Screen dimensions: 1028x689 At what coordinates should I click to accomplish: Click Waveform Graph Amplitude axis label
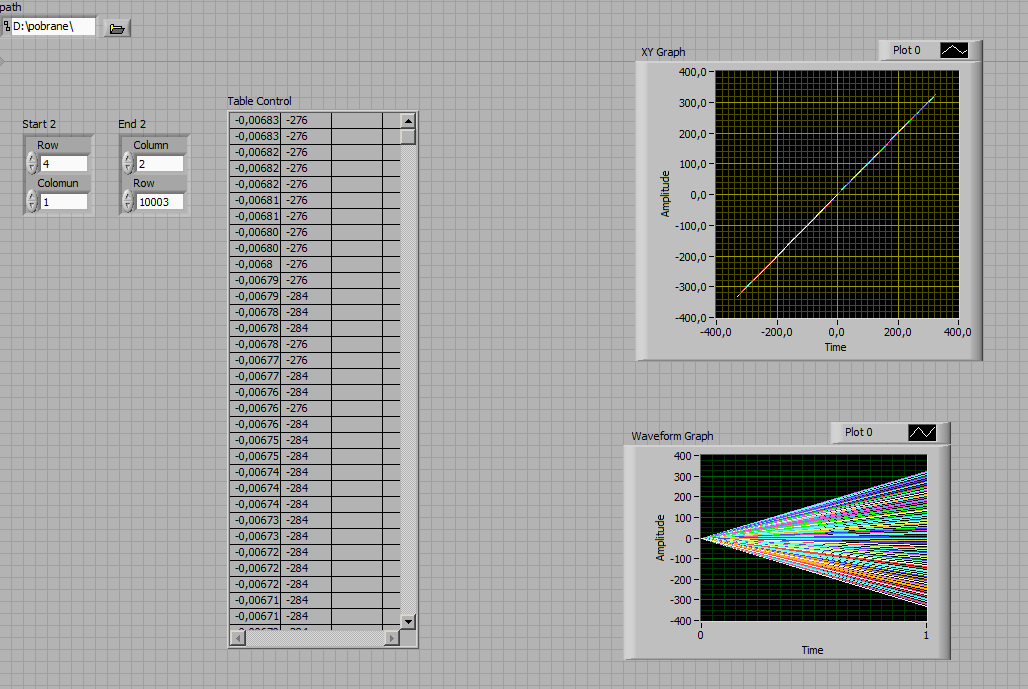point(660,538)
